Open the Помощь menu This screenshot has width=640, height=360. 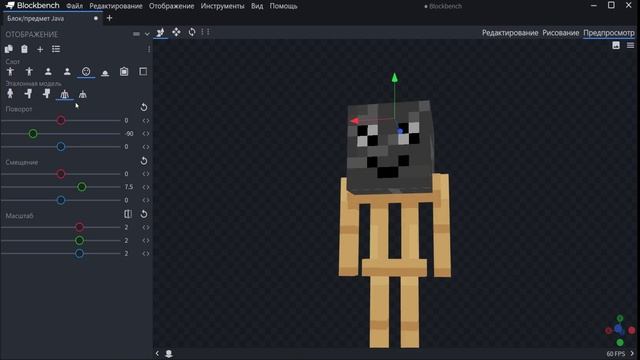[283, 6]
